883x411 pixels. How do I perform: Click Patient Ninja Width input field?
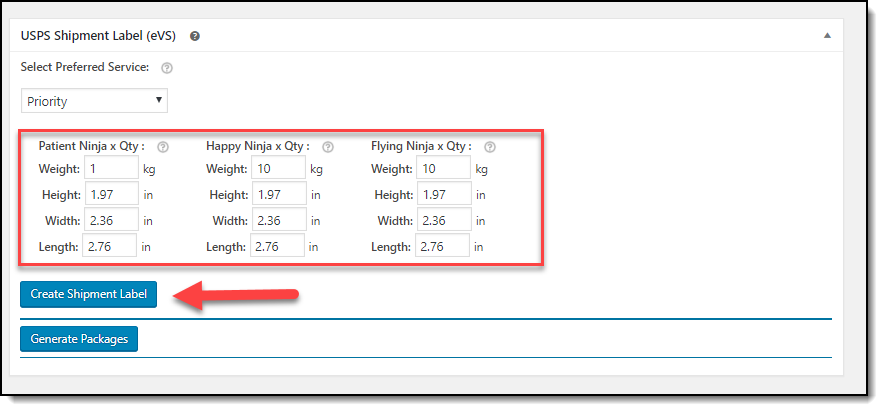(112, 220)
